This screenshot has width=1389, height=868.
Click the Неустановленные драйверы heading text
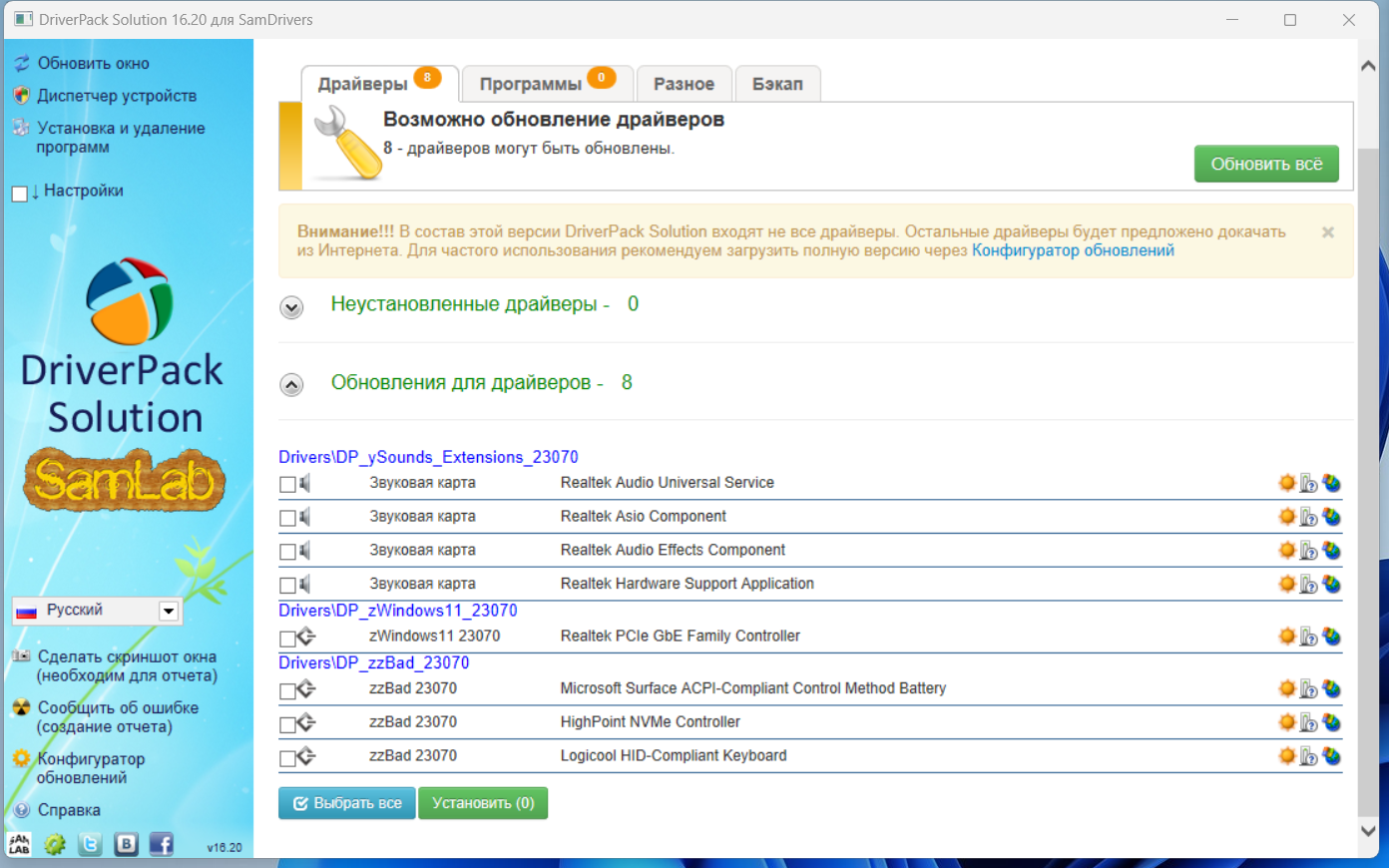pos(470,304)
